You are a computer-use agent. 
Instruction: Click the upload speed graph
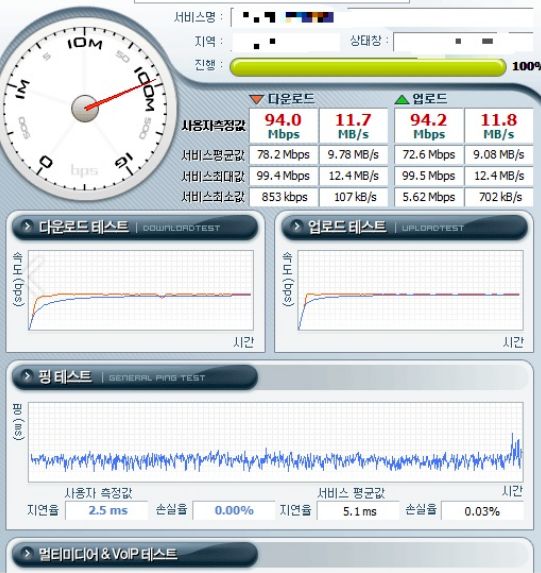point(411,291)
